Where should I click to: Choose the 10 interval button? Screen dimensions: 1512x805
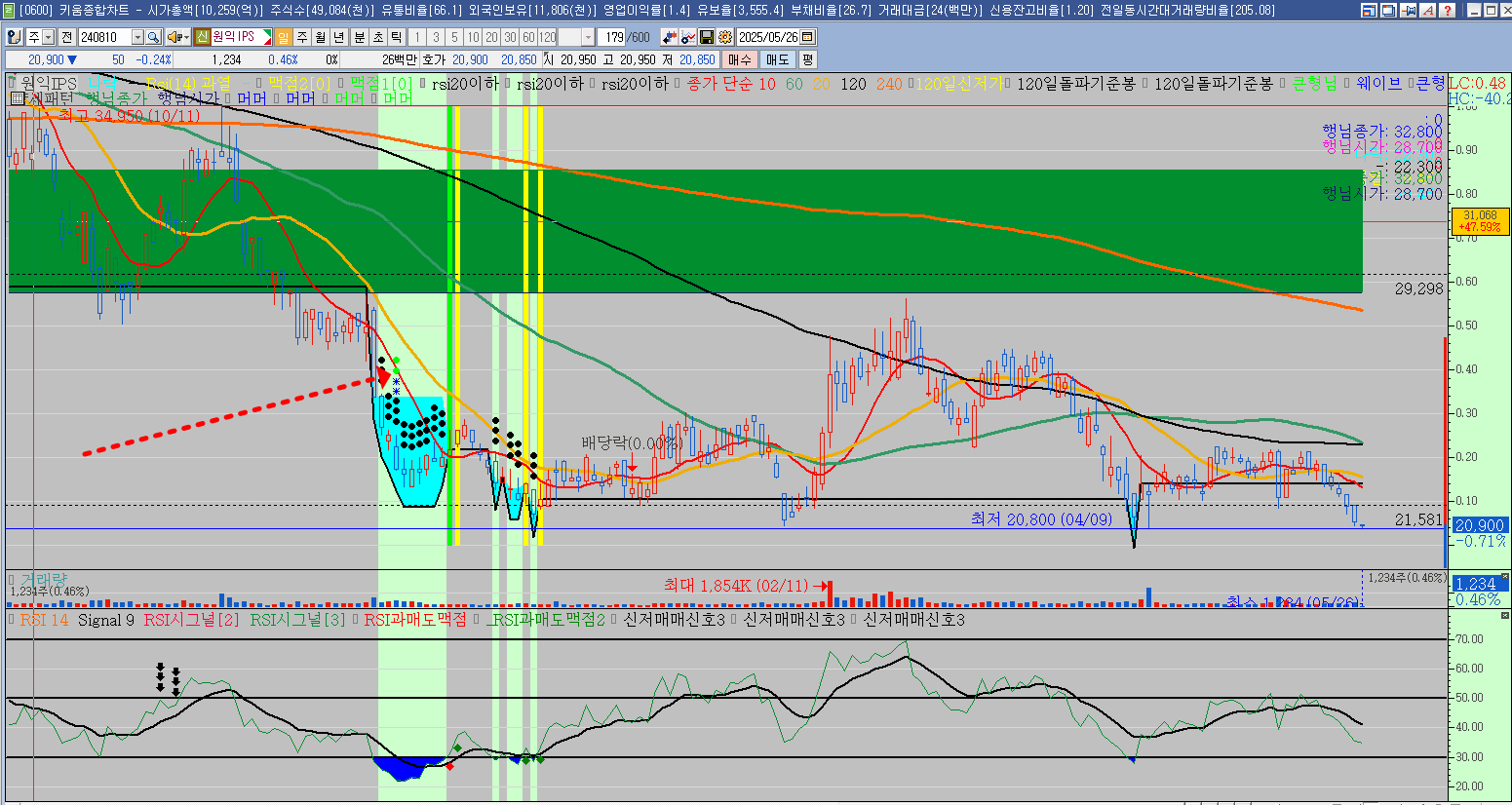tap(473, 37)
